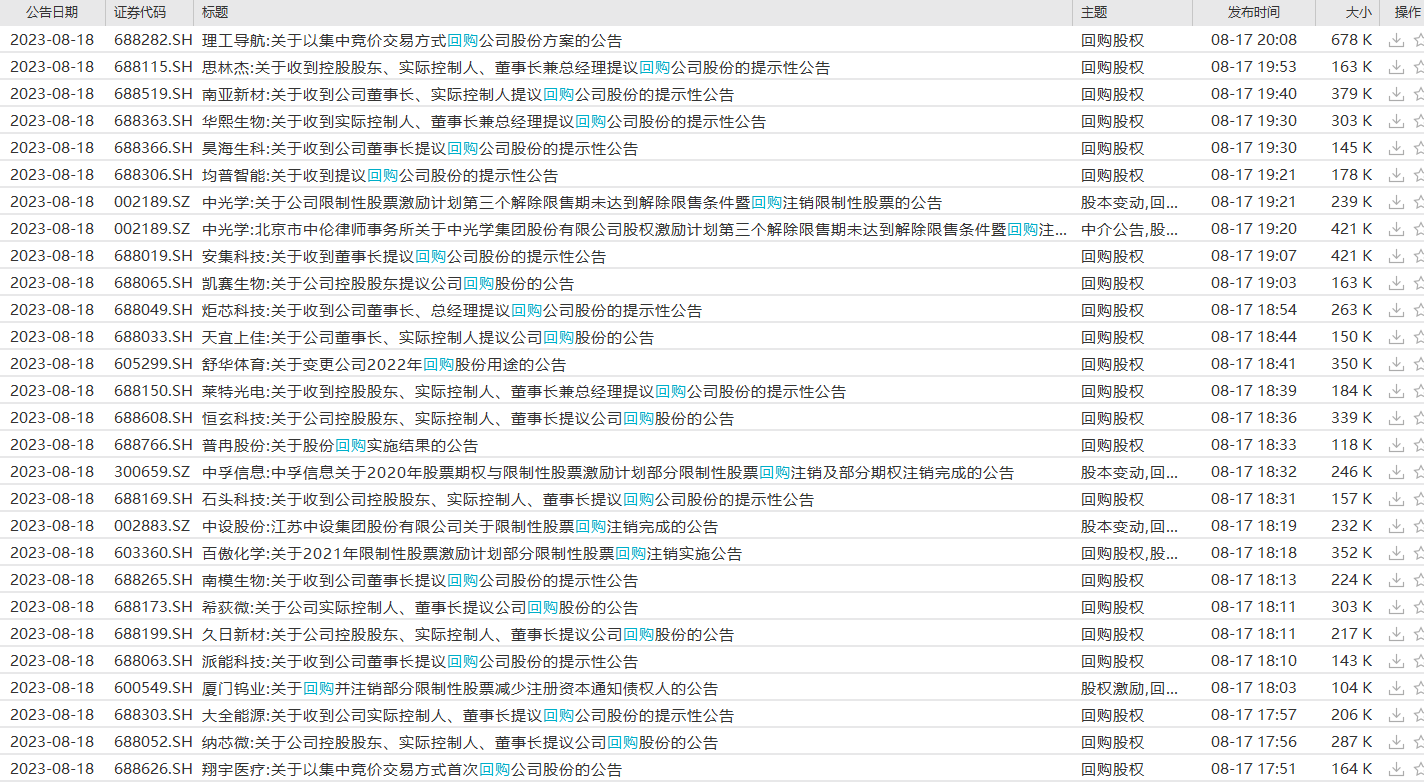Favorite the 理工导航 announcement with star
The height and width of the screenshot is (782, 1424).
[1419, 40]
